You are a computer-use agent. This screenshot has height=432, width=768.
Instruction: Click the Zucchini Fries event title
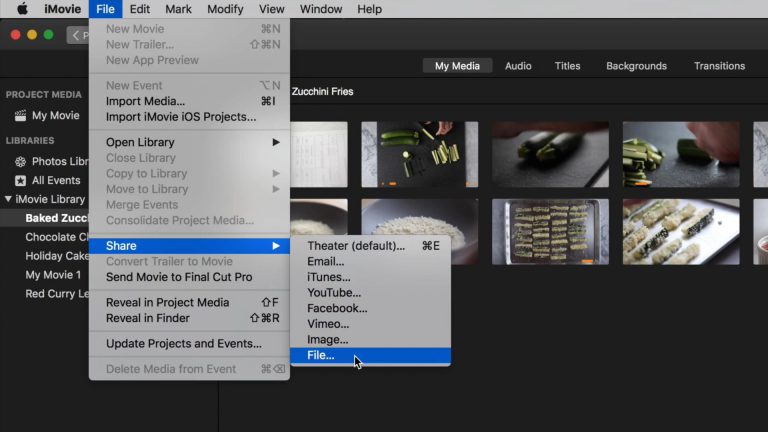click(x=322, y=92)
